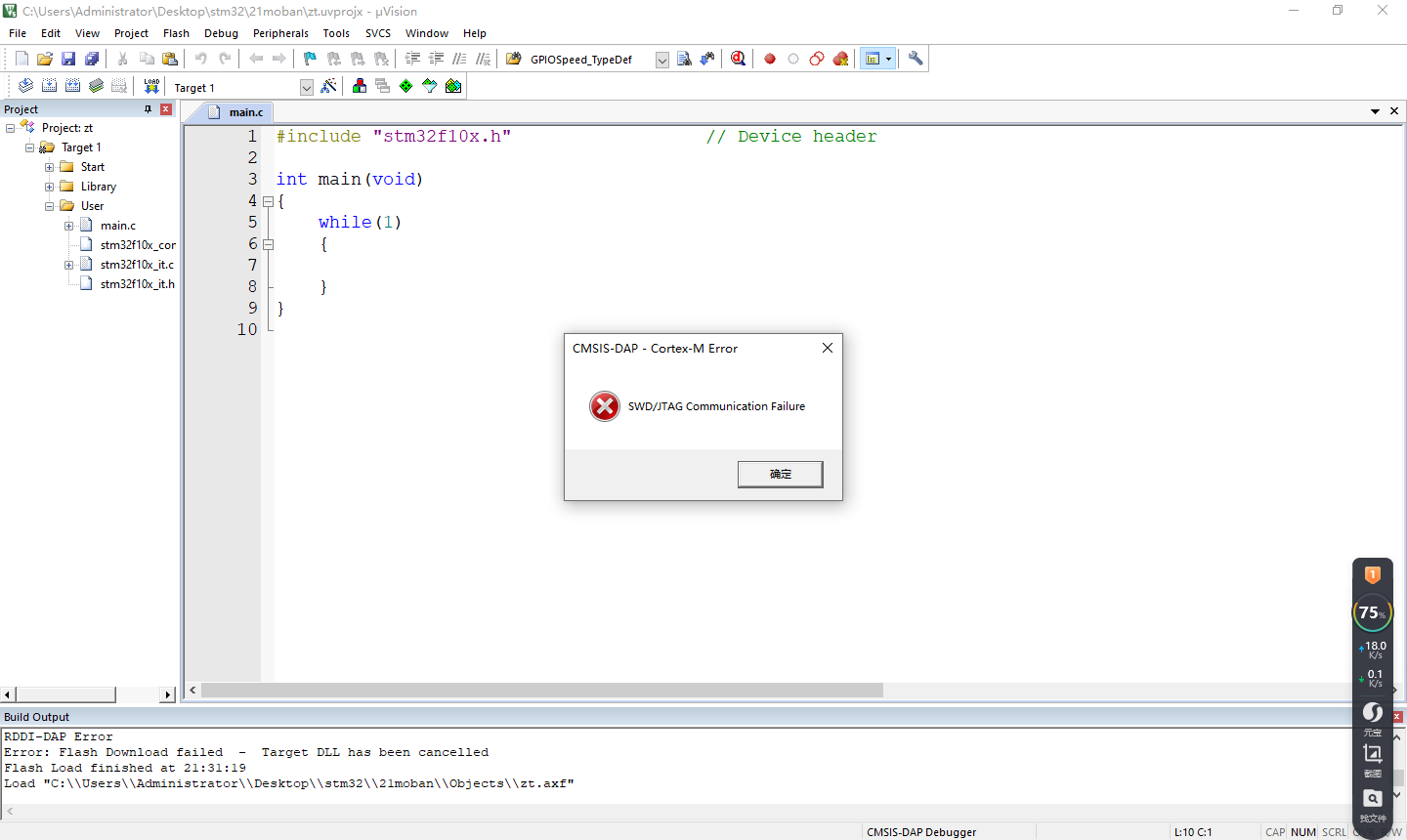The height and width of the screenshot is (840, 1407).
Task: Open Configuration using the wrench icon
Action: [915, 58]
